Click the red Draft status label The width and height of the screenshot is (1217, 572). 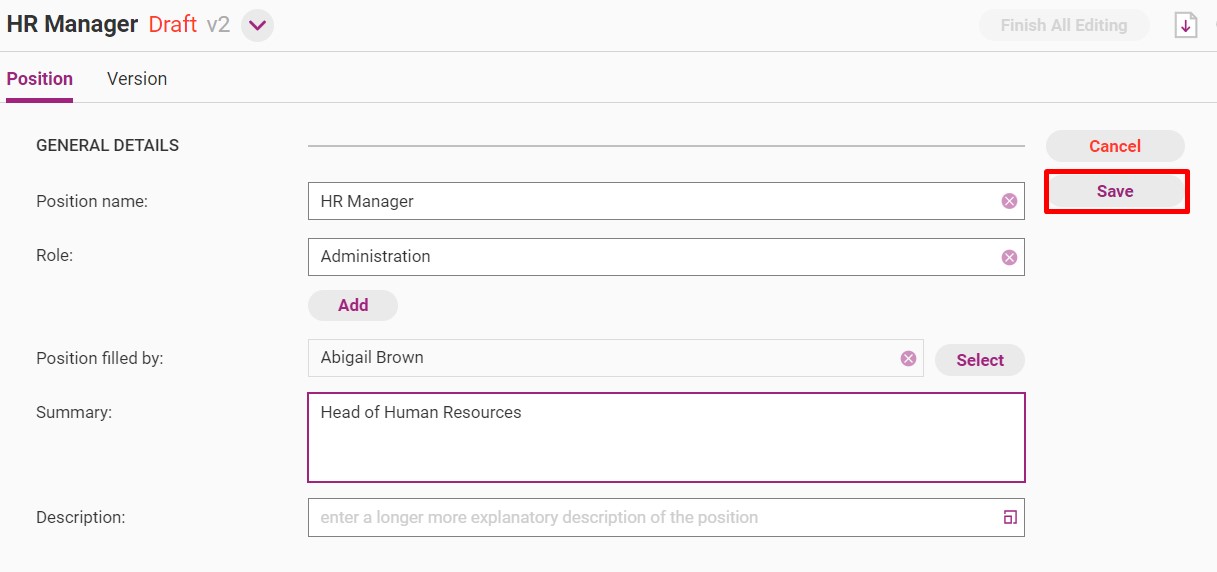pyautogui.click(x=173, y=25)
